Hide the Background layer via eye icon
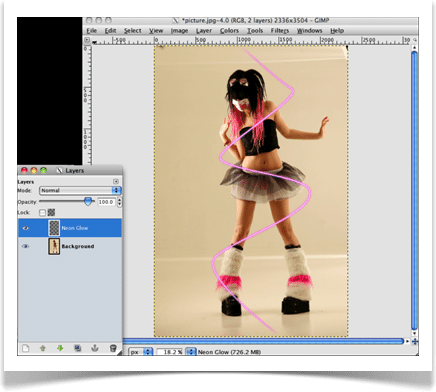 click(26, 246)
